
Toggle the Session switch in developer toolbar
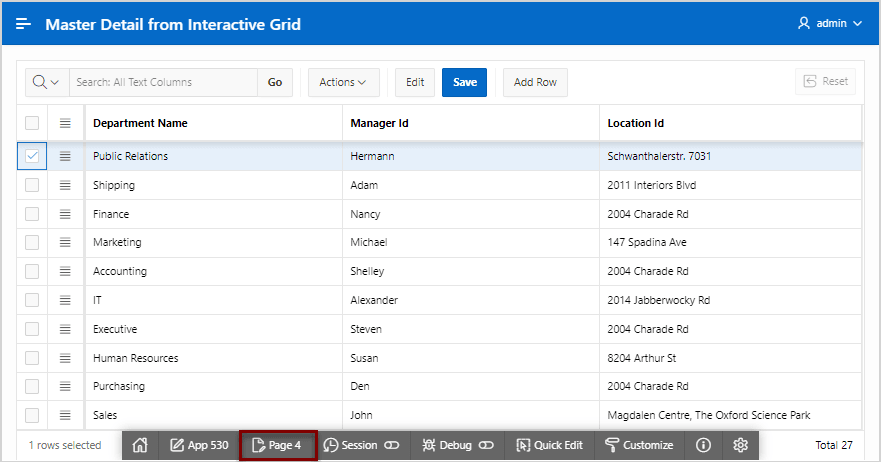[x=392, y=445]
